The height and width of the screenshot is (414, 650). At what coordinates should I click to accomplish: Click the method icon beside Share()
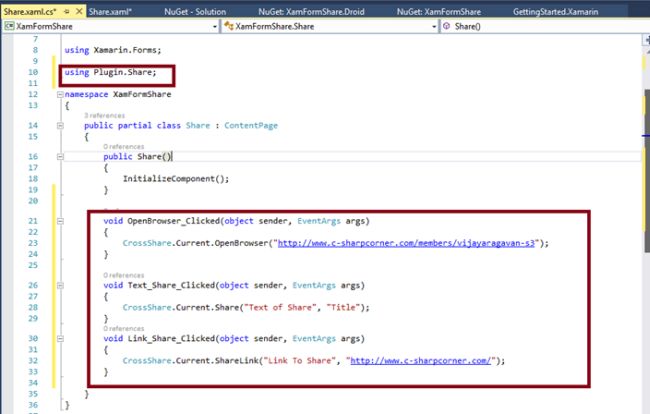(446, 27)
